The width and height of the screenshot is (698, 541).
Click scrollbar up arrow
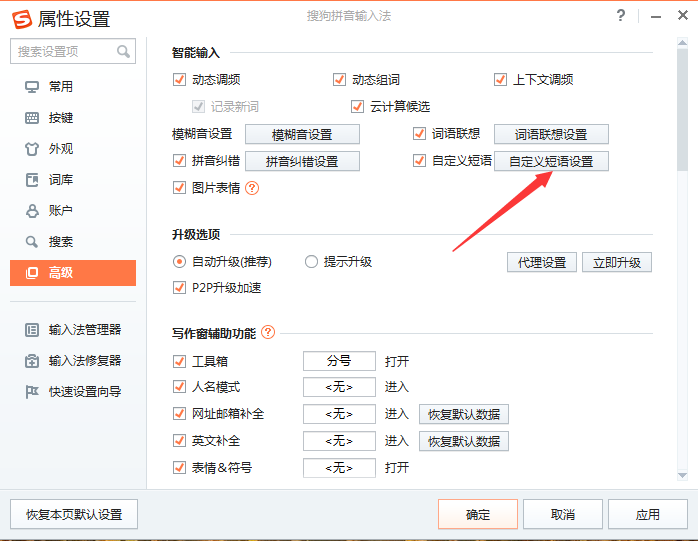[x=682, y=43]
